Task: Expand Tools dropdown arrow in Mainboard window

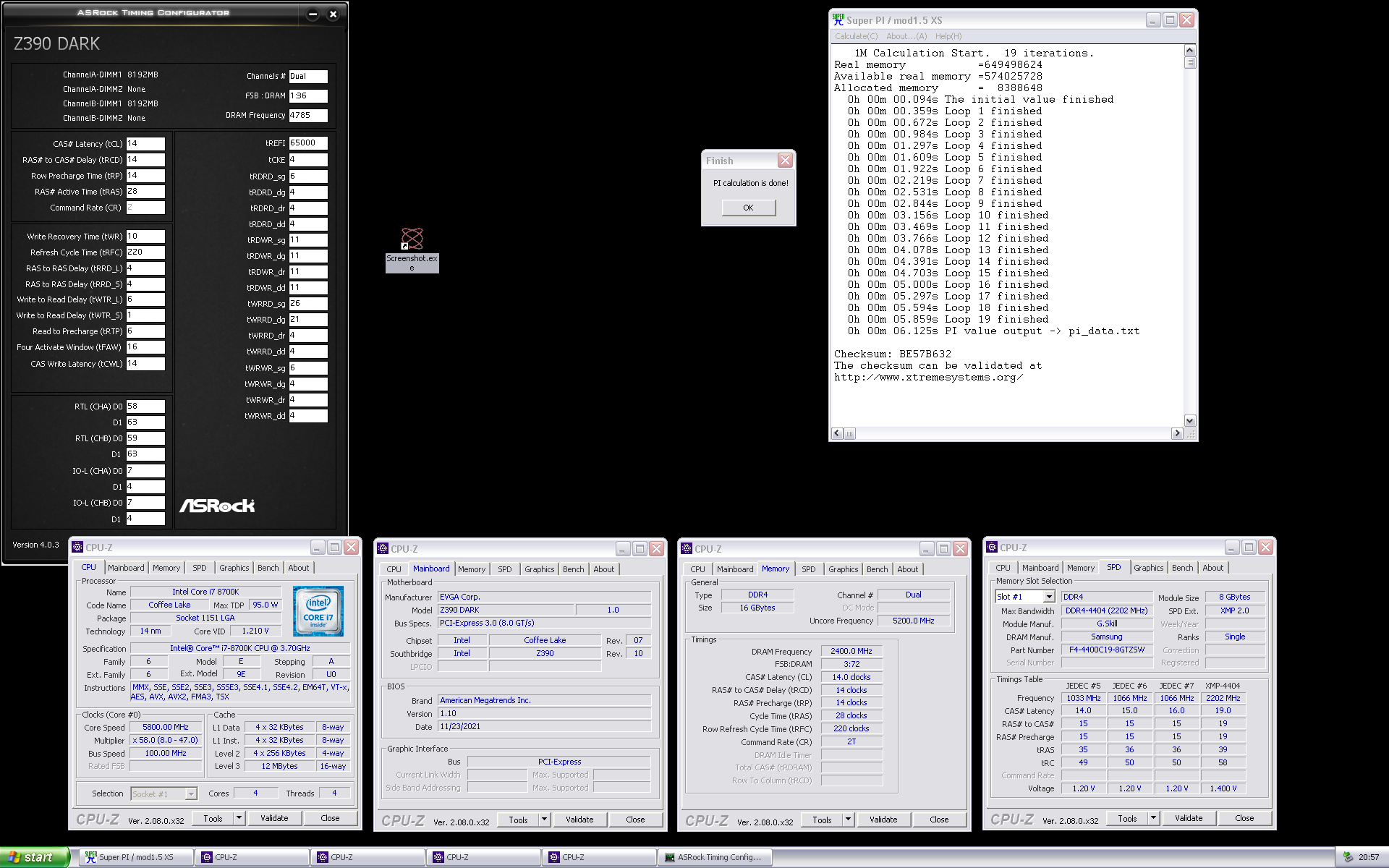Action: tap(544, 820)
